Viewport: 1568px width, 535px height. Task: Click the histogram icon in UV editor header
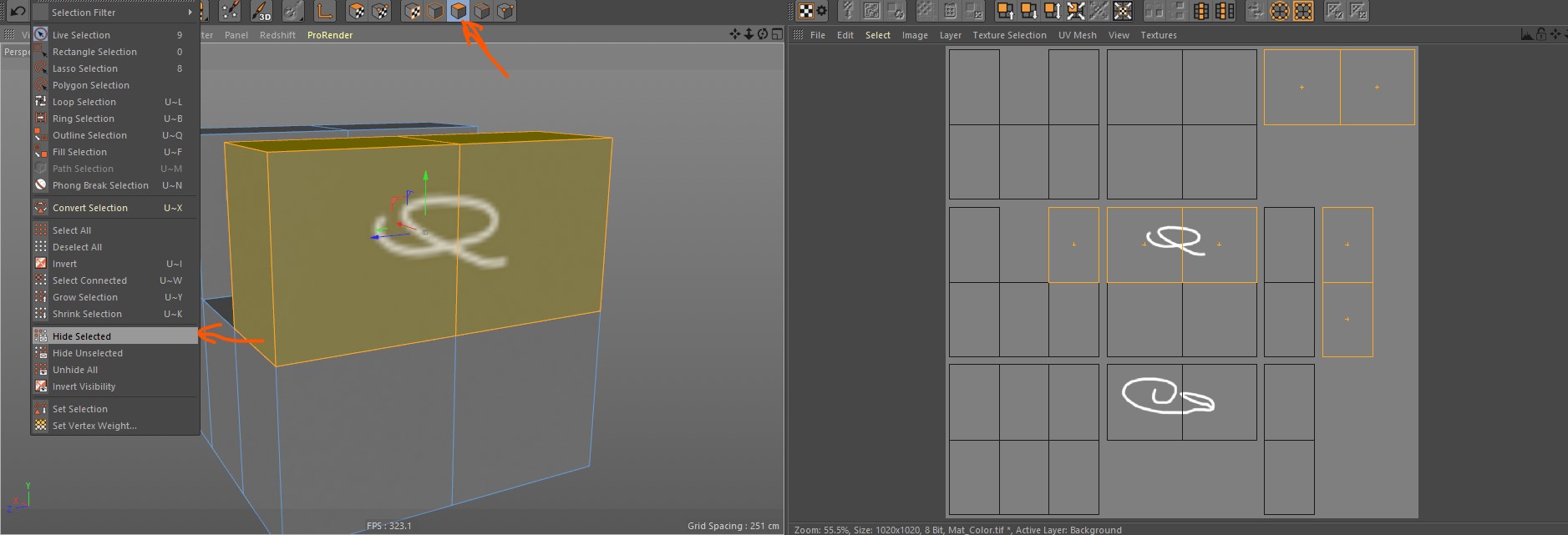(x=1528, y=34)
